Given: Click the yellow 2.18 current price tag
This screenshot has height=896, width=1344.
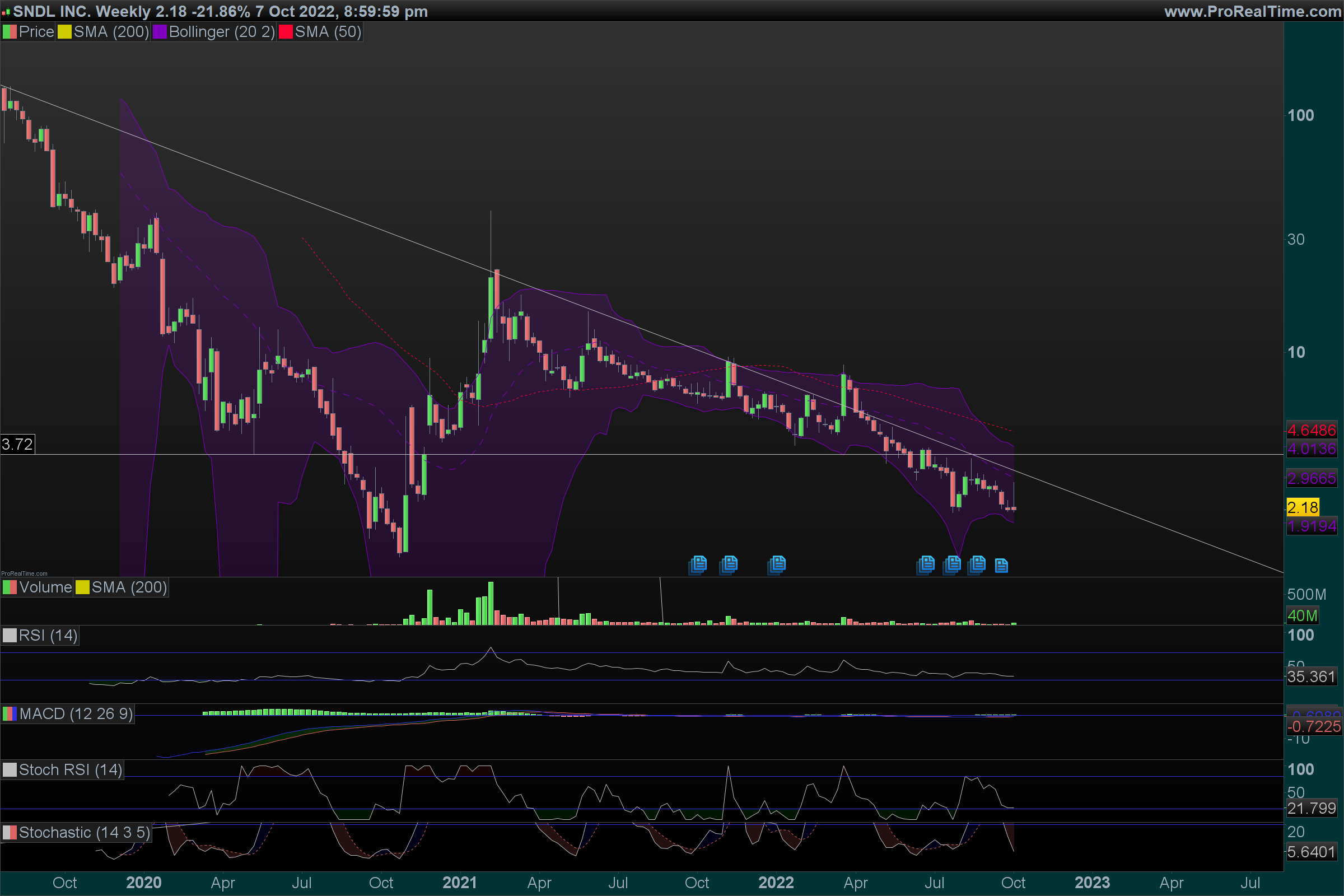Looking at the screenshot, I should tap(1303, 507).
